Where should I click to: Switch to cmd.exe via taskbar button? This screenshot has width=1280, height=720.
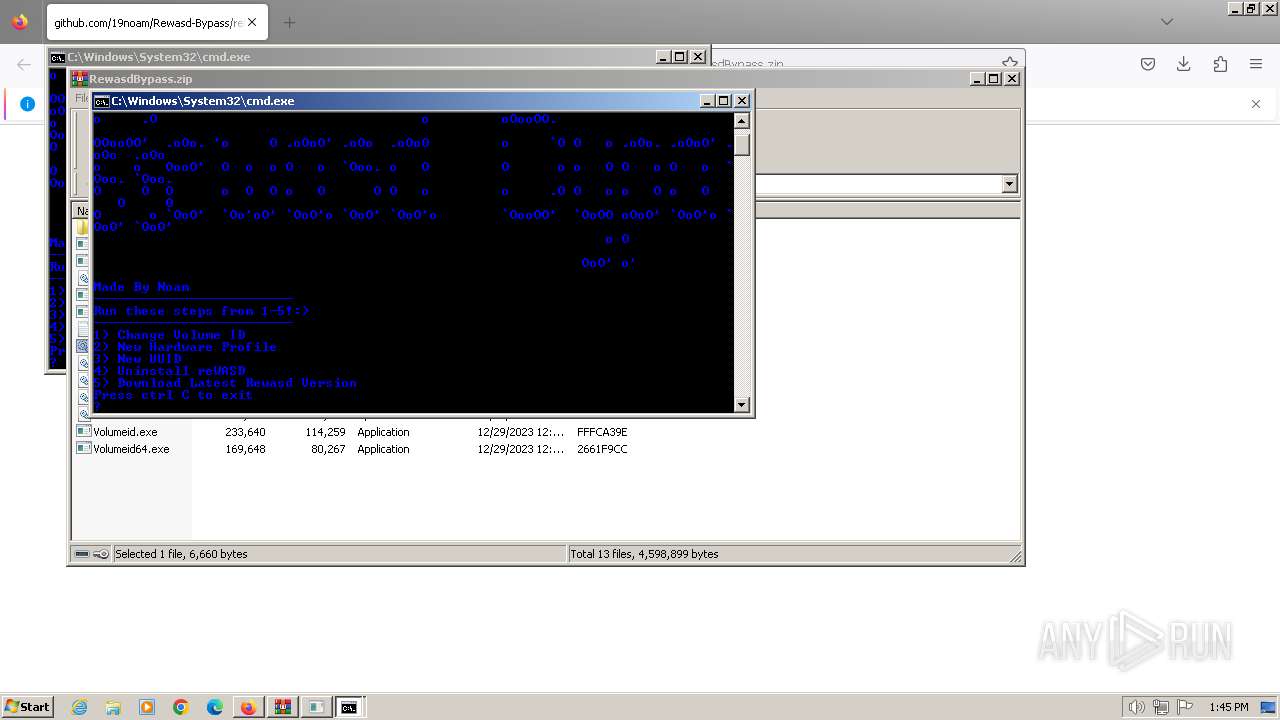(x=349, y=707)
